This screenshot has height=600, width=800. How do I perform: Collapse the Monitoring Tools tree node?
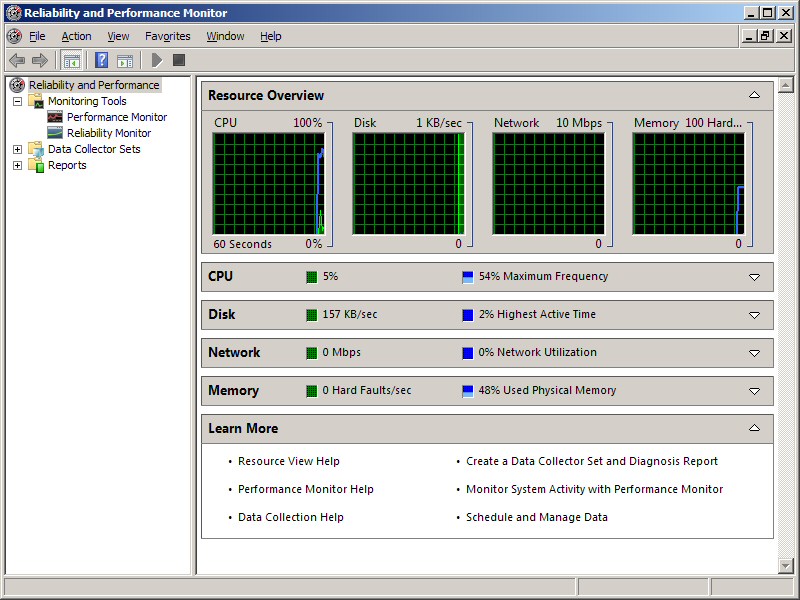click(x=17, y=101)
